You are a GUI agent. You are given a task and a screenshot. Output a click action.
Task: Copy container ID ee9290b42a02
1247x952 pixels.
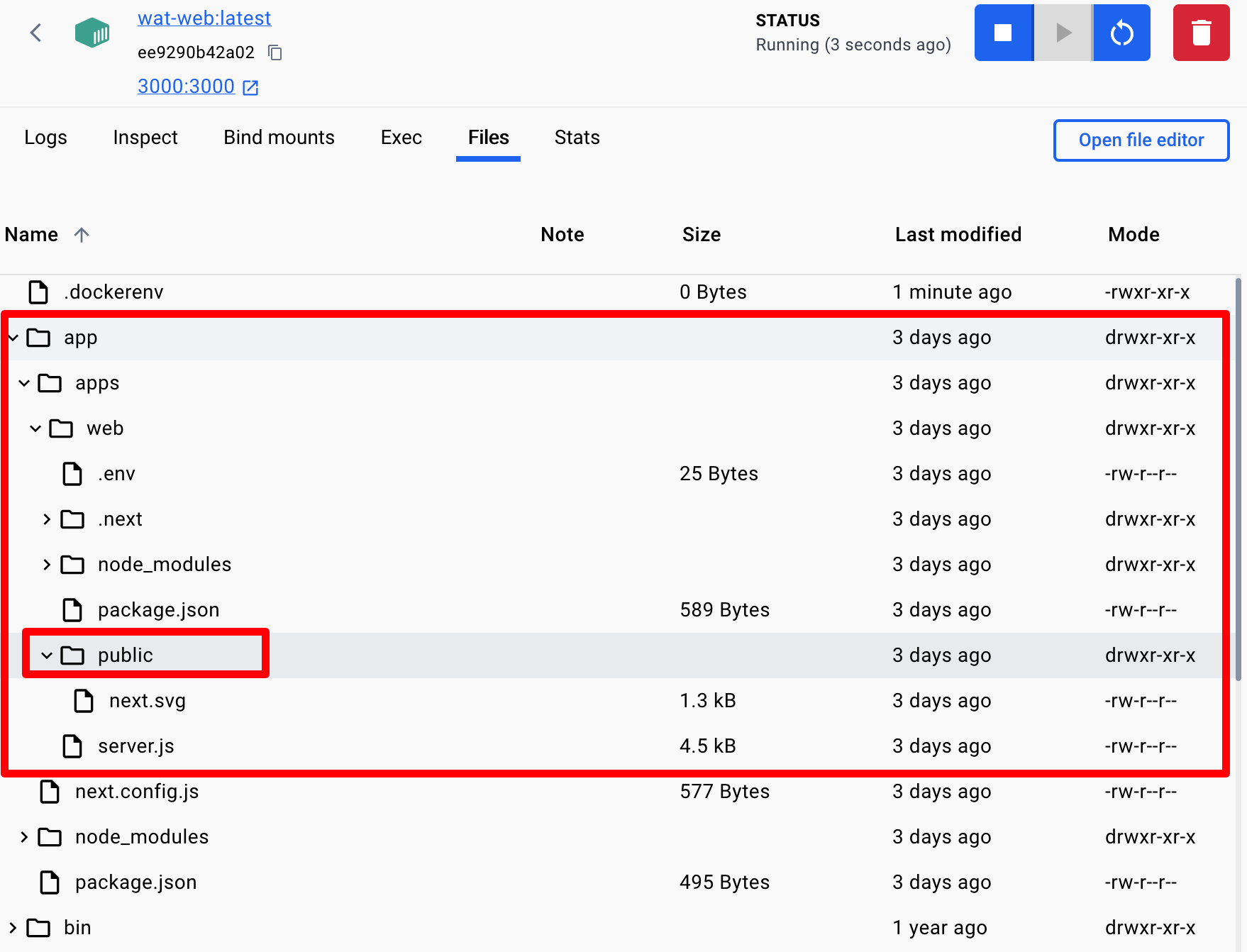[x=275, y=52]
